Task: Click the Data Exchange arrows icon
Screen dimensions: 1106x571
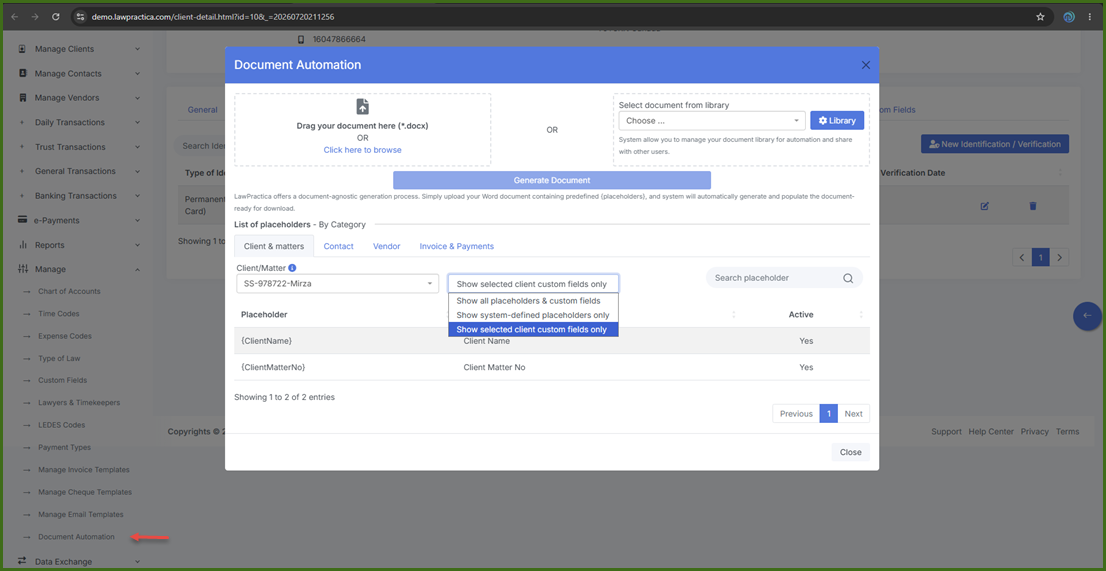Action: (23, 561)
